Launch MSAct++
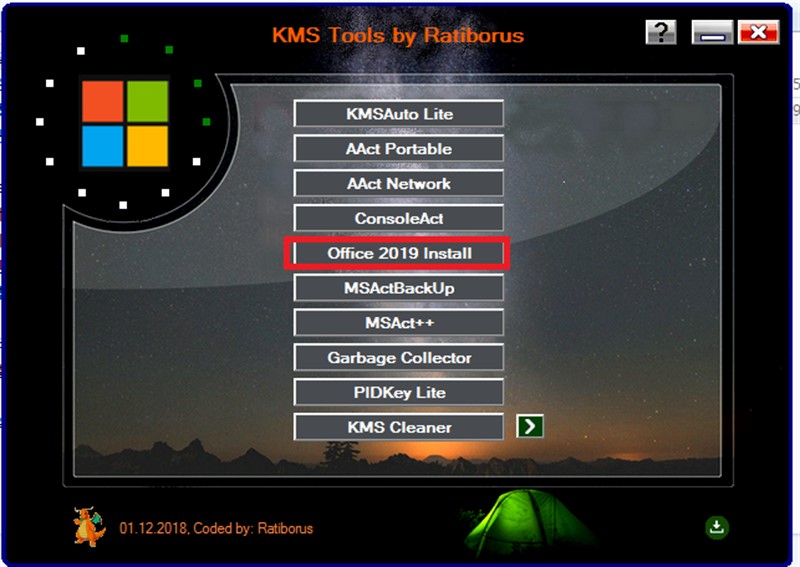 click(399, 323)
